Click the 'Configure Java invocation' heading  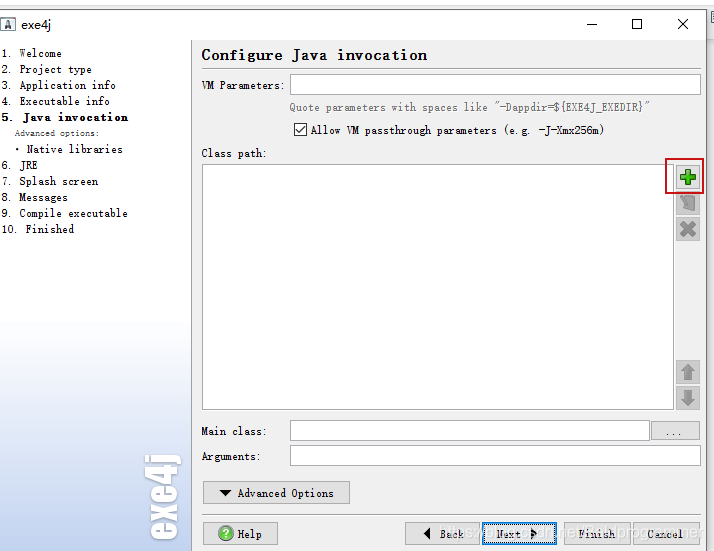pyautogui.click(x=314, y=55)
